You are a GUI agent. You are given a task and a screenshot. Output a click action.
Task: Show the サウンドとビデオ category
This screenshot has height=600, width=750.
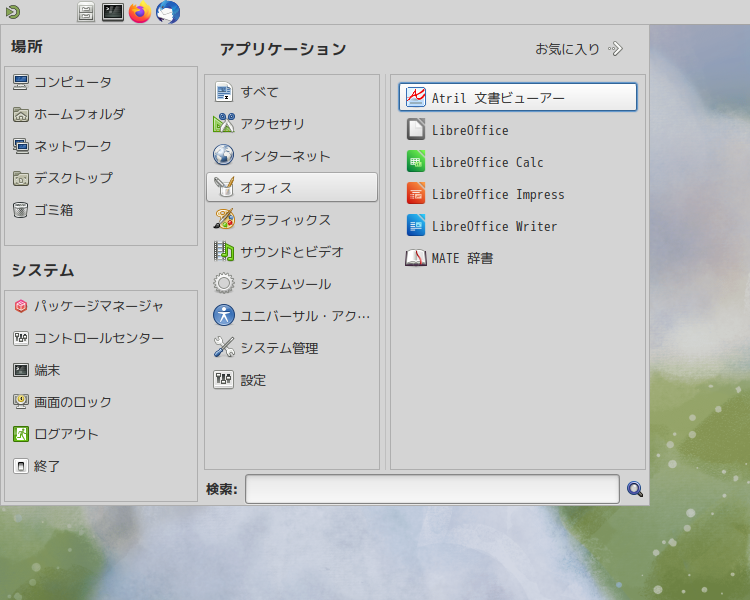(x=292, y=252)
